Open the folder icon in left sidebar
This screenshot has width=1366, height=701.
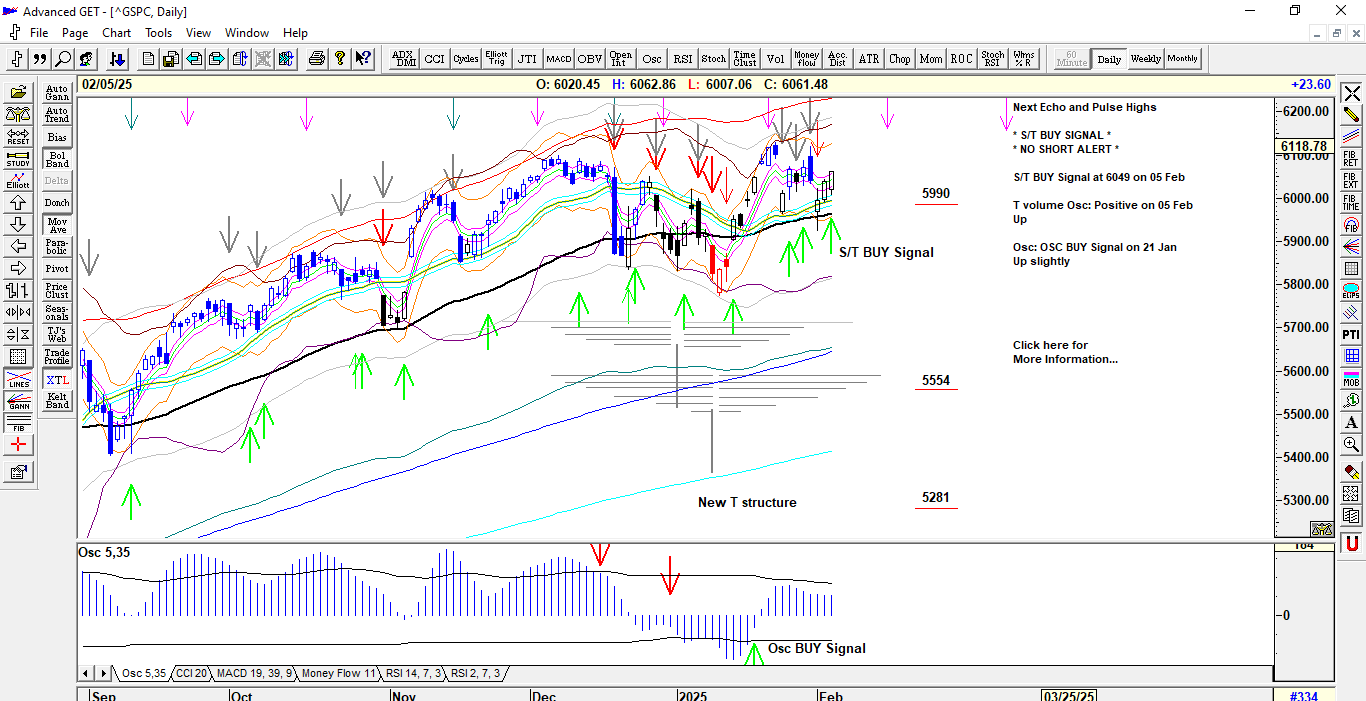pos(18,93)
